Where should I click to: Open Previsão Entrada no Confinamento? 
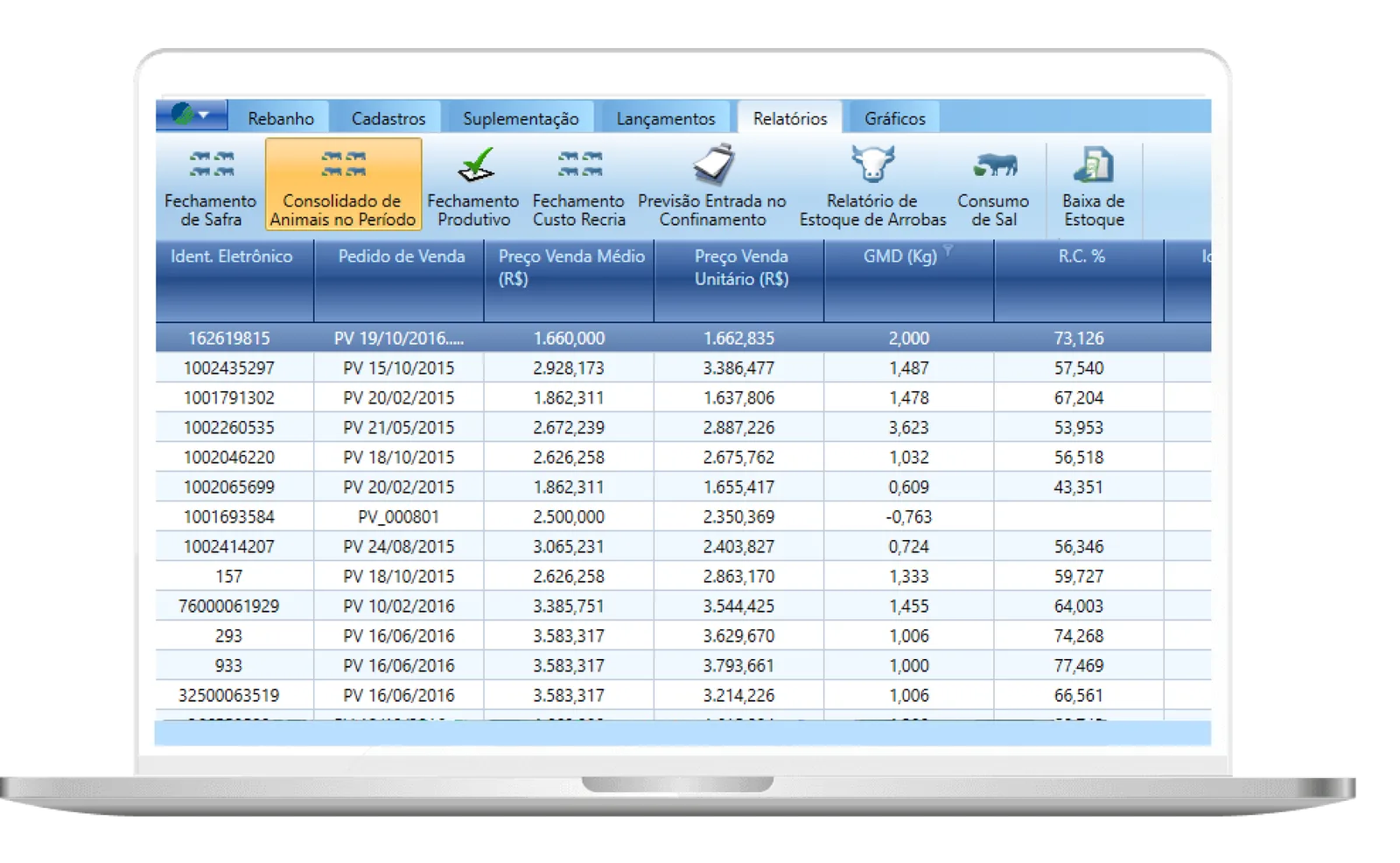click(x=711, y=186)
